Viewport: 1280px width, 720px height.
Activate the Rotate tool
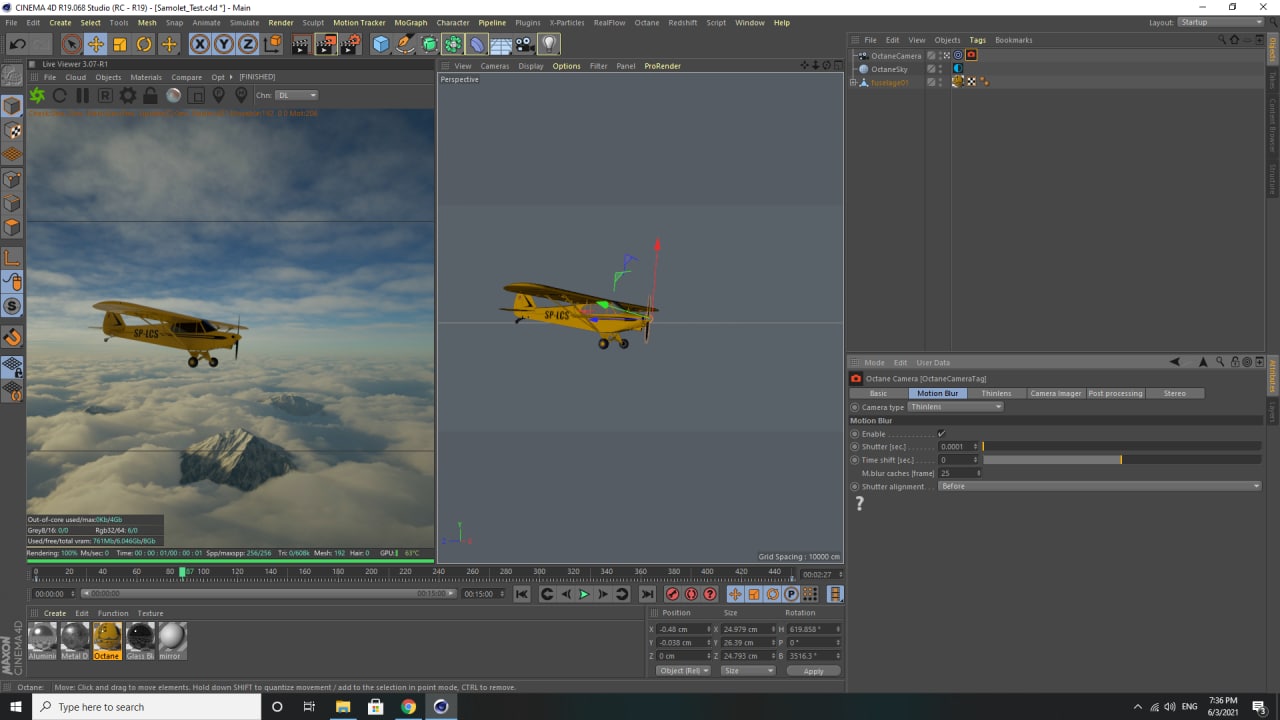pos(144,44)
